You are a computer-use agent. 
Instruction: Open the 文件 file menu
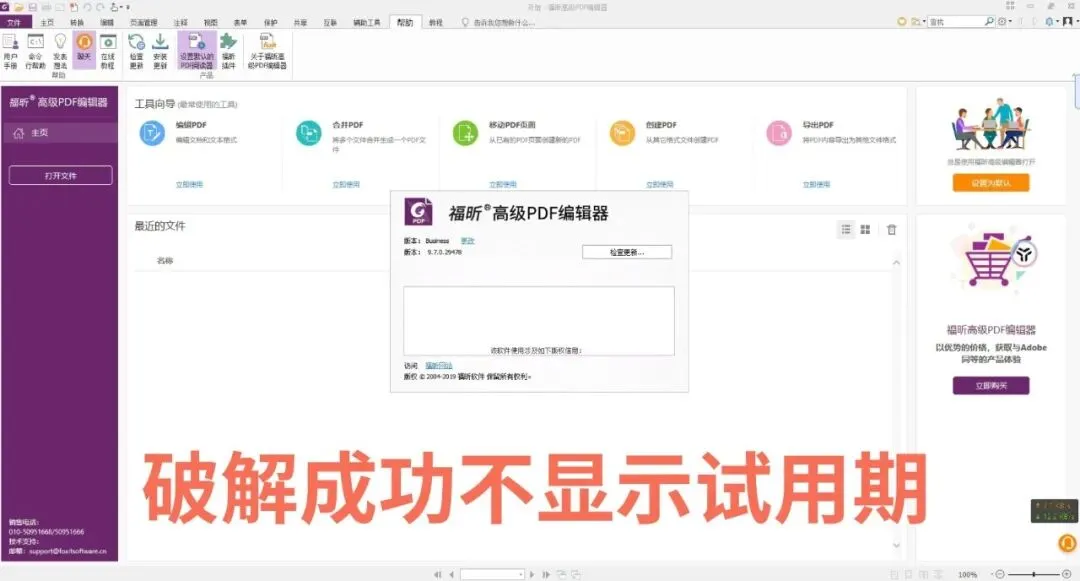point(14,22)
